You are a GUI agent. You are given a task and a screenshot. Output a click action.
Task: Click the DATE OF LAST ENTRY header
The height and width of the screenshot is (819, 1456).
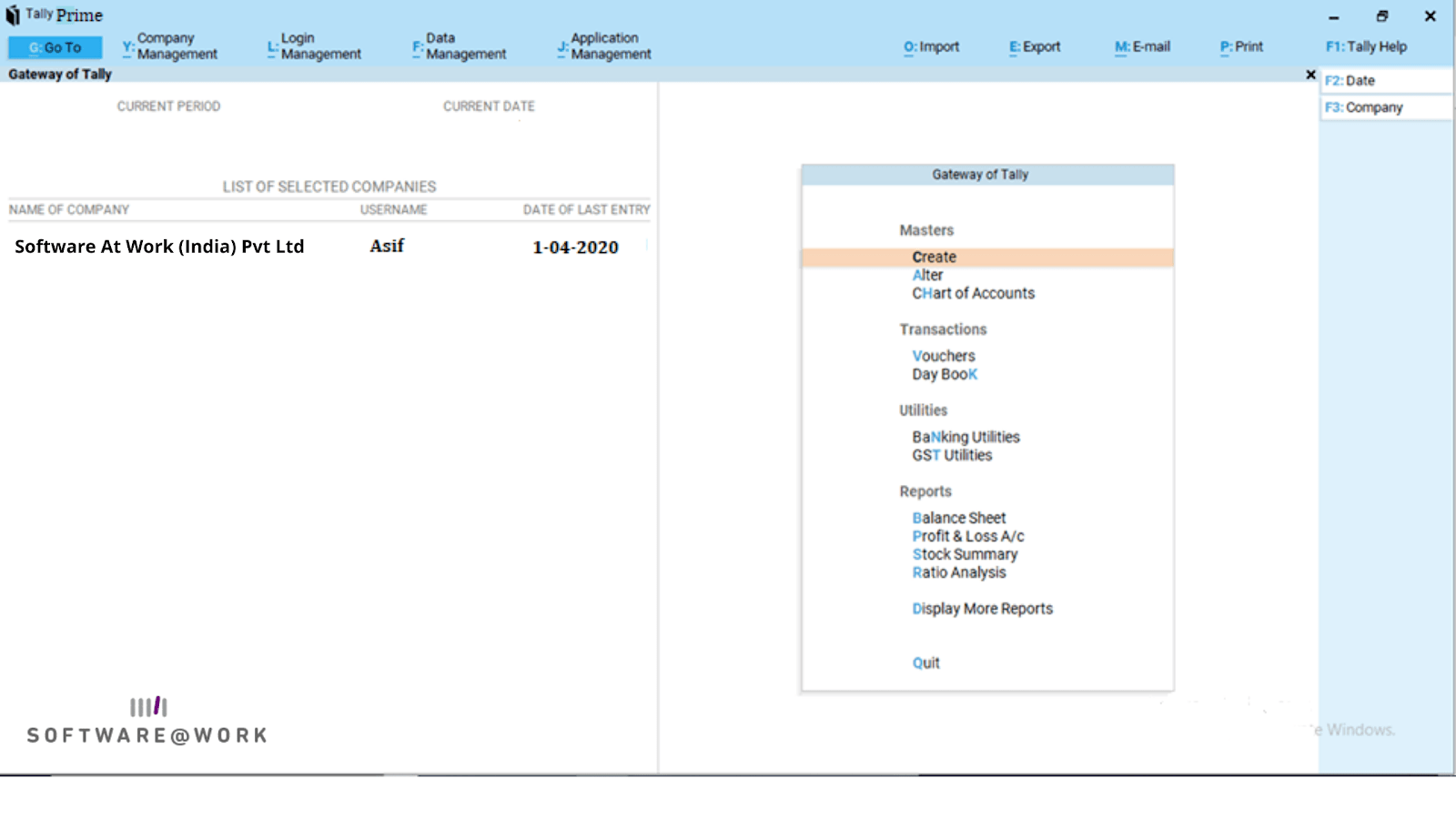(586, 209)
